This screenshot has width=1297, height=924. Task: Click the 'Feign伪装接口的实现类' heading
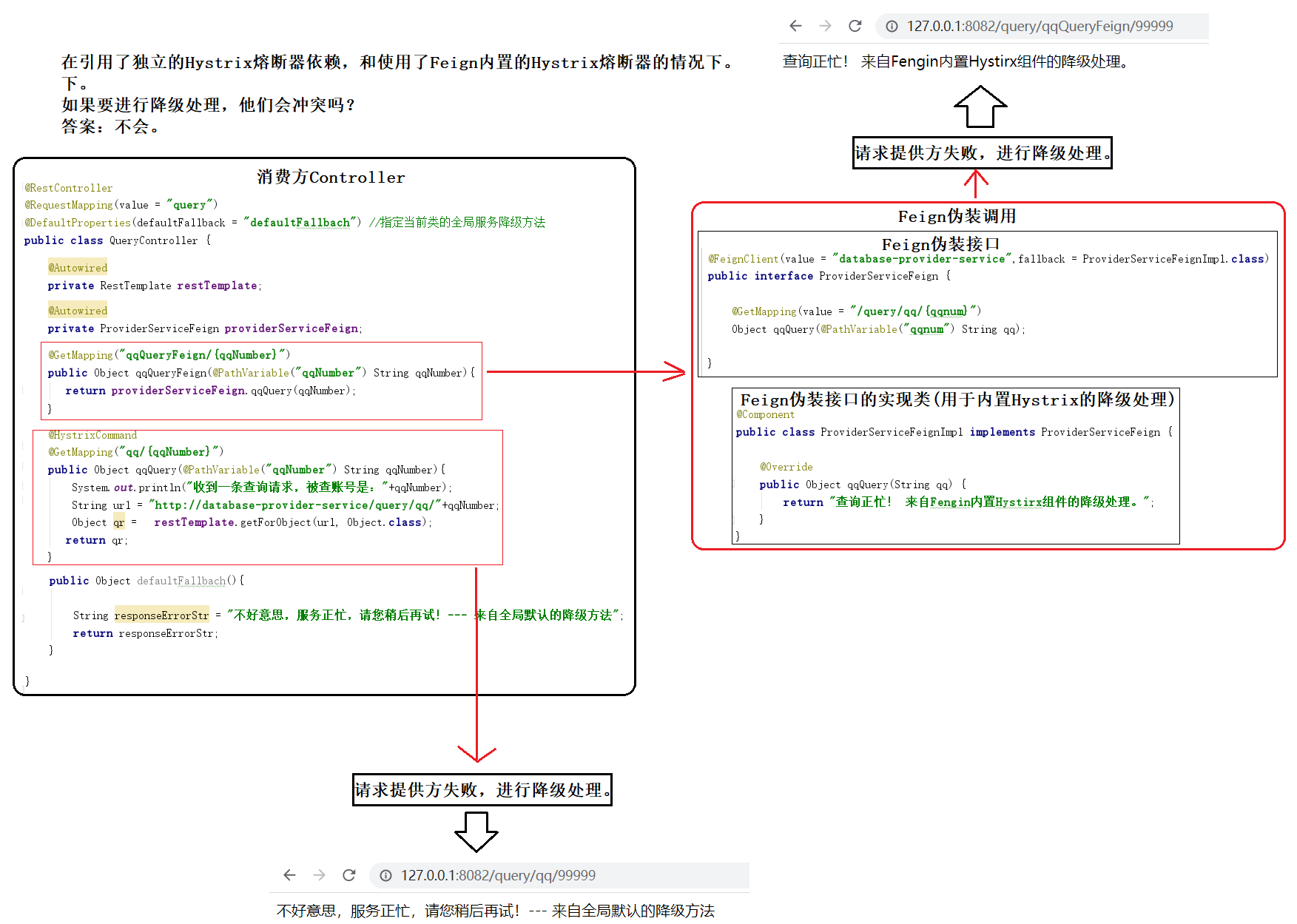[x=957, y=399]
